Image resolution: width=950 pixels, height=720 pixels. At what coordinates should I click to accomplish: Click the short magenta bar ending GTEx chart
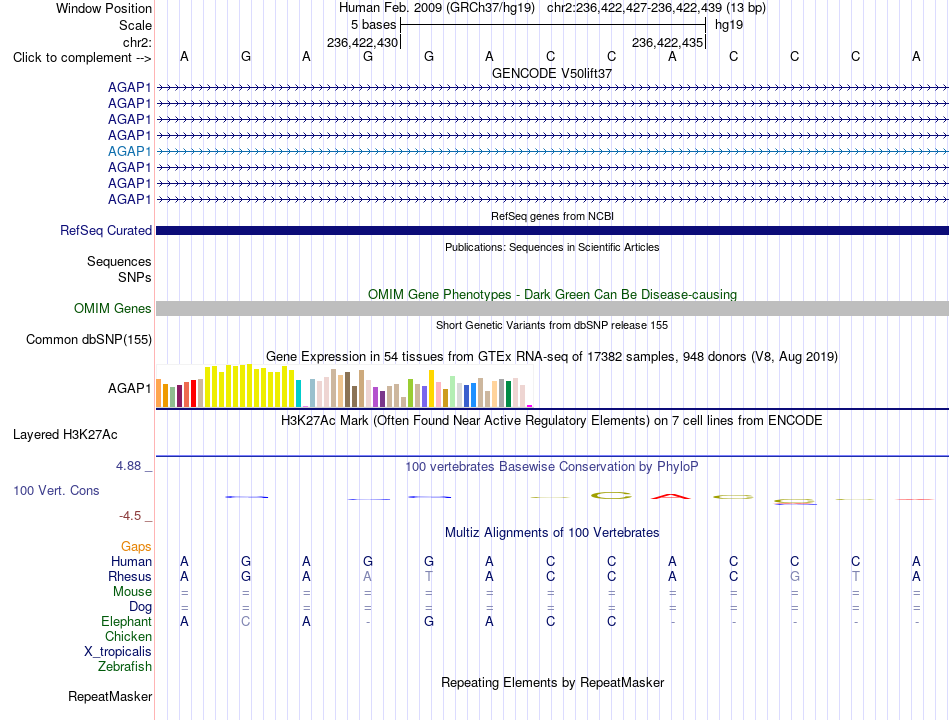point(530,406)
